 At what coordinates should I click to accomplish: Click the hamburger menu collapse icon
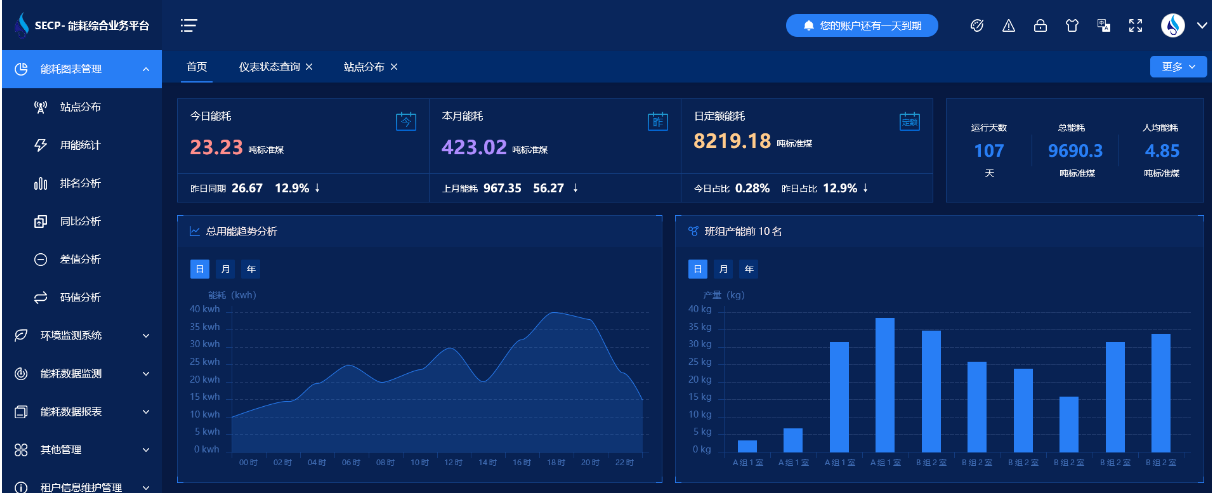point(188,26)
